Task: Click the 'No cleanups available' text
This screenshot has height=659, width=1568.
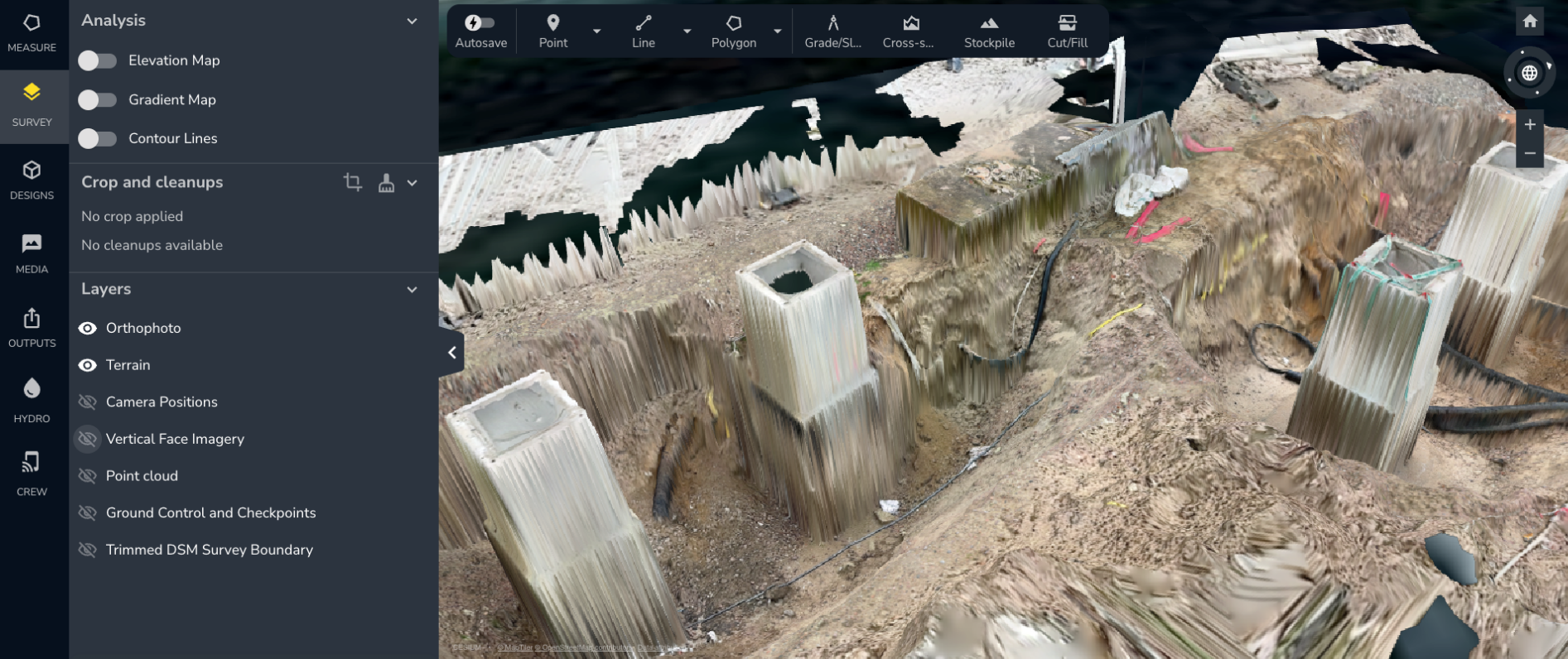Action: 152,245
